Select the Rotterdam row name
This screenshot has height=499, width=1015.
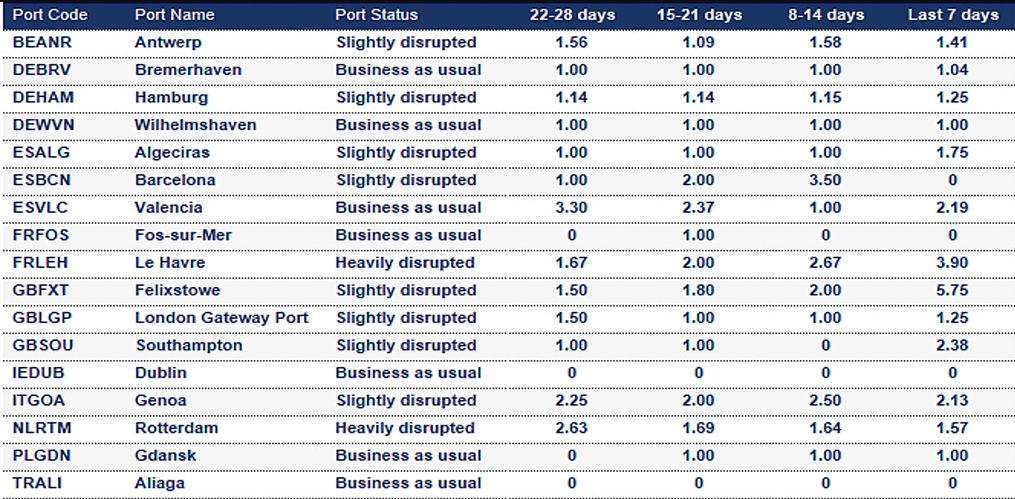coord(176,428)
